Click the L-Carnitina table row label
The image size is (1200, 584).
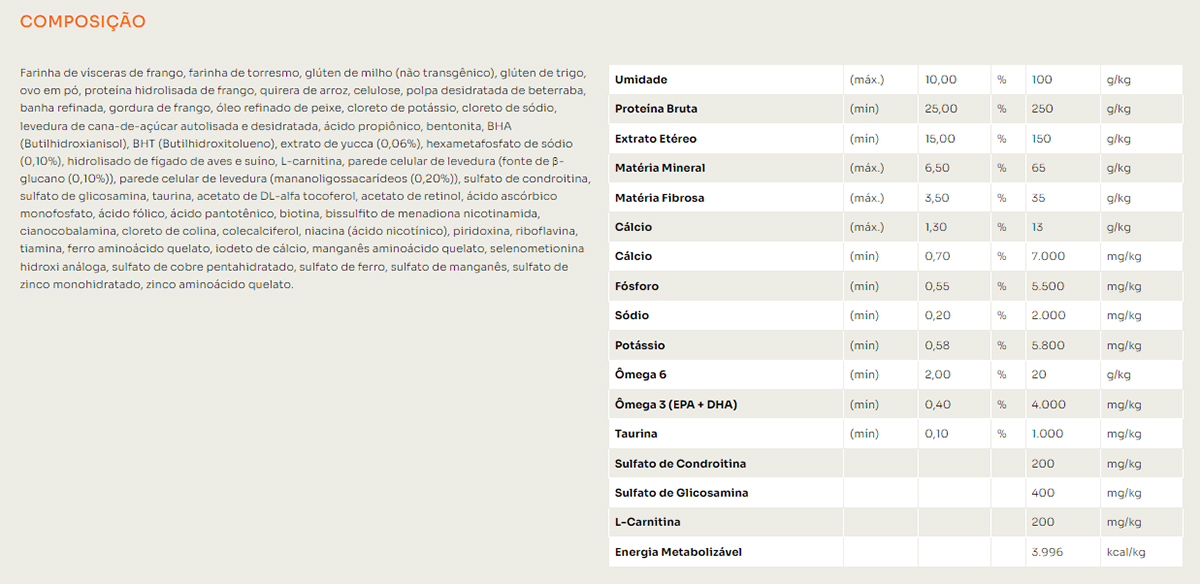(648, 523)
